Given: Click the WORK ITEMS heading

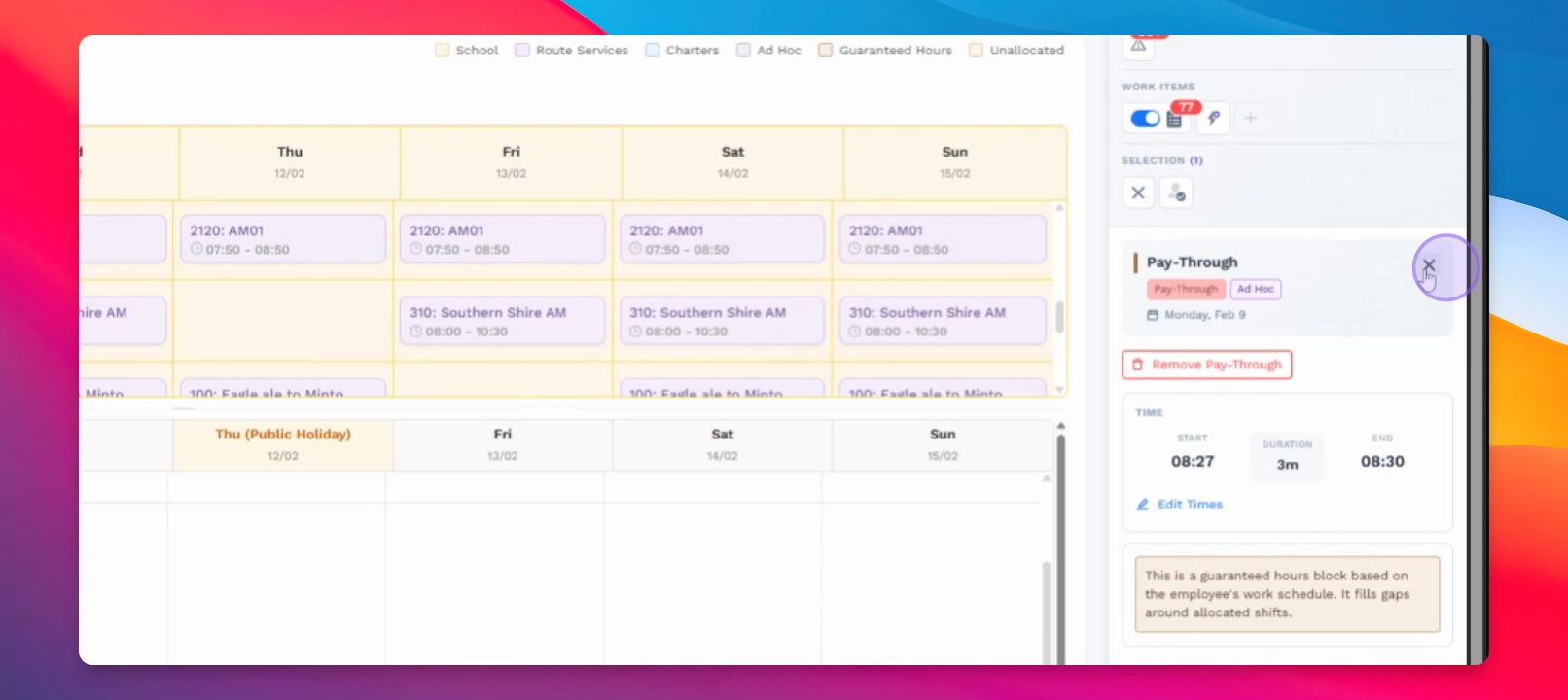Looking at the screenshot, I should [x=1158, y=87].
